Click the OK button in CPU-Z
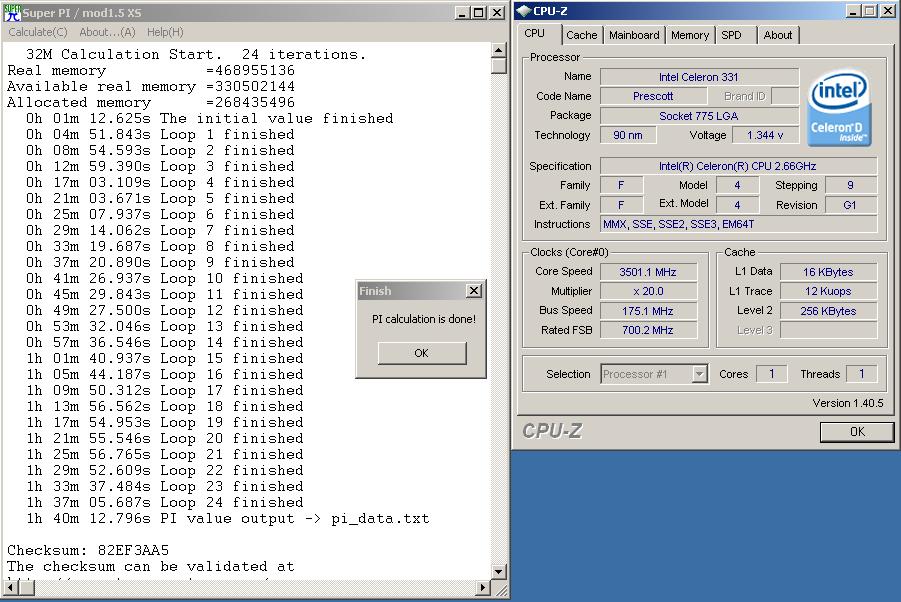This screenshot has height=602, width=901. (857, 431)
